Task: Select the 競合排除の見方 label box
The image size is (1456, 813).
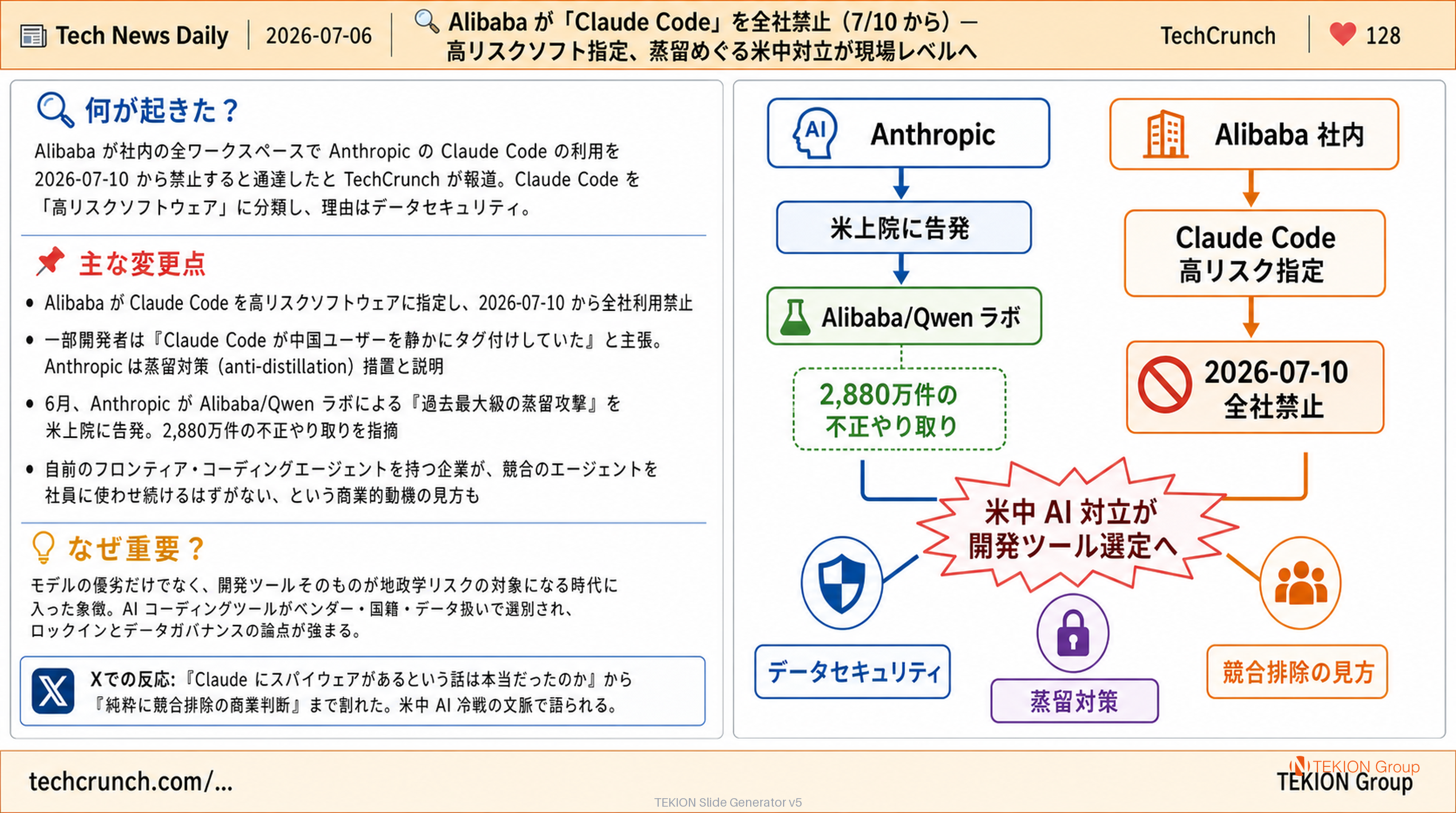Action: tap(1297, 672)
